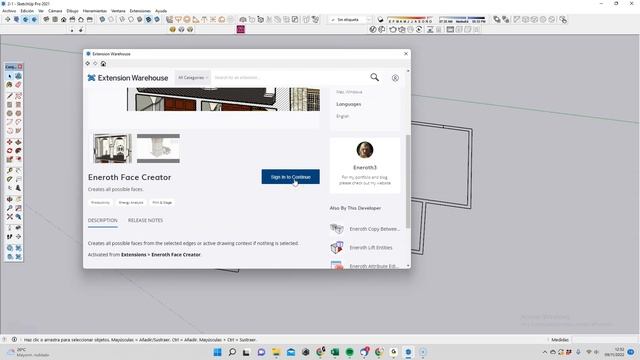This screenshot has height=360, width=640.
Task: Toggle shadows on or off
Action: click(380, 20)
